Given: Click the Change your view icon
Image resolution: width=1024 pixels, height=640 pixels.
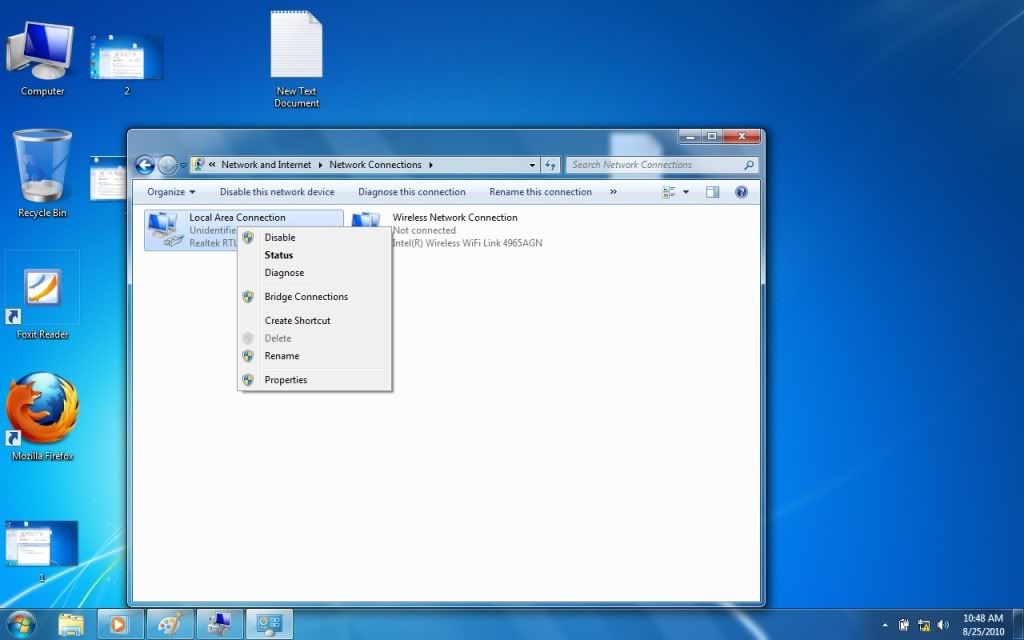Looking at the screenshot, I should tap(669, 192).
